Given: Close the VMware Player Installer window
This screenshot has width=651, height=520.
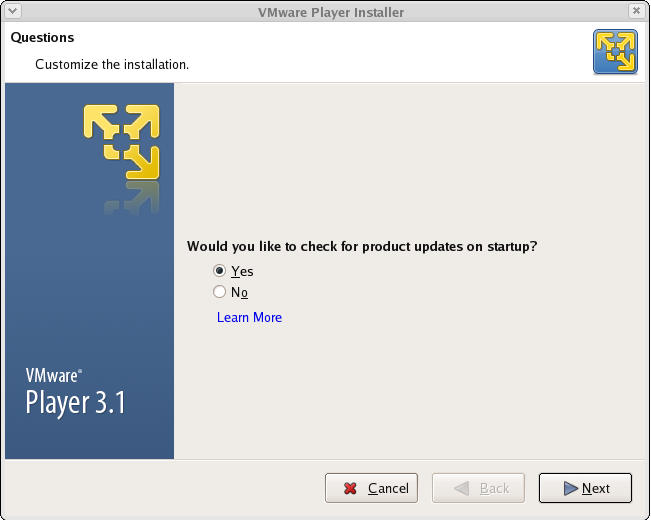Looking at the screenshot, I should pyautogui.click(x=636, y=10).
